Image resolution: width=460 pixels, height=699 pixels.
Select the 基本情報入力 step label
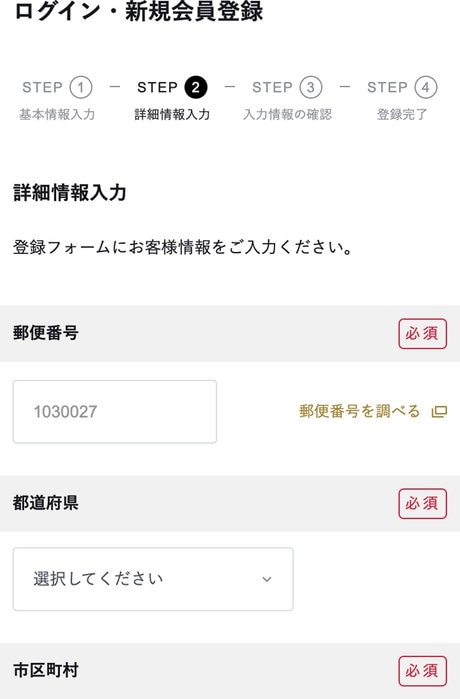point(57,115)
